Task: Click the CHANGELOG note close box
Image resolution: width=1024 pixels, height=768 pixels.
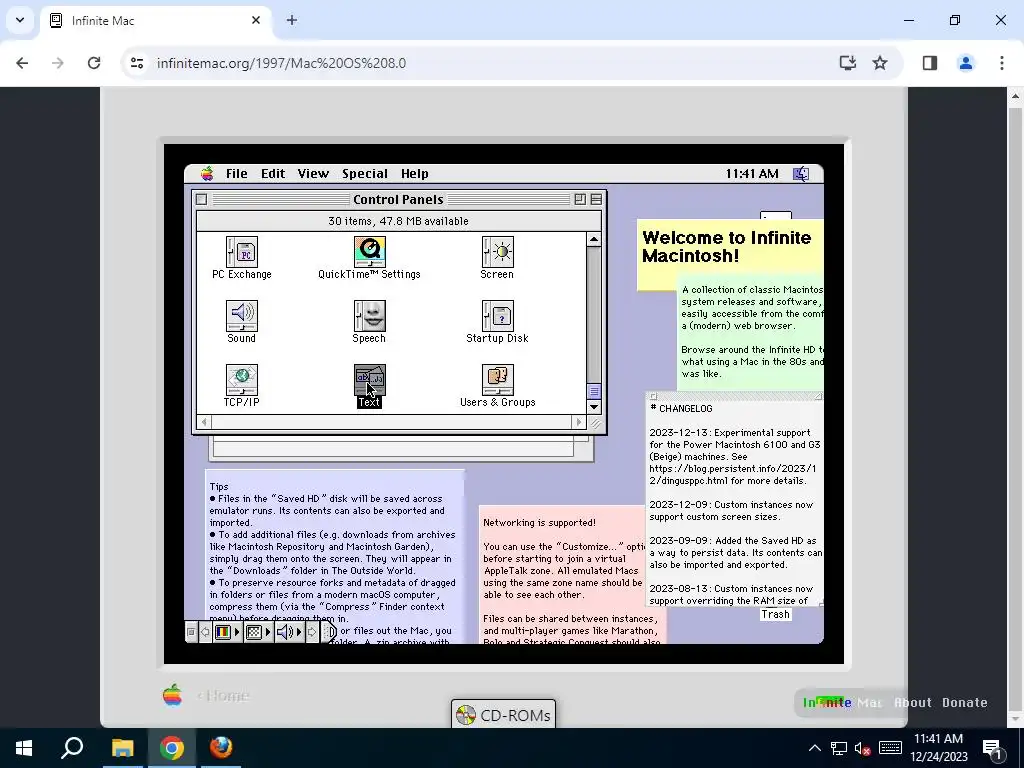Action: tap(653, 396)
